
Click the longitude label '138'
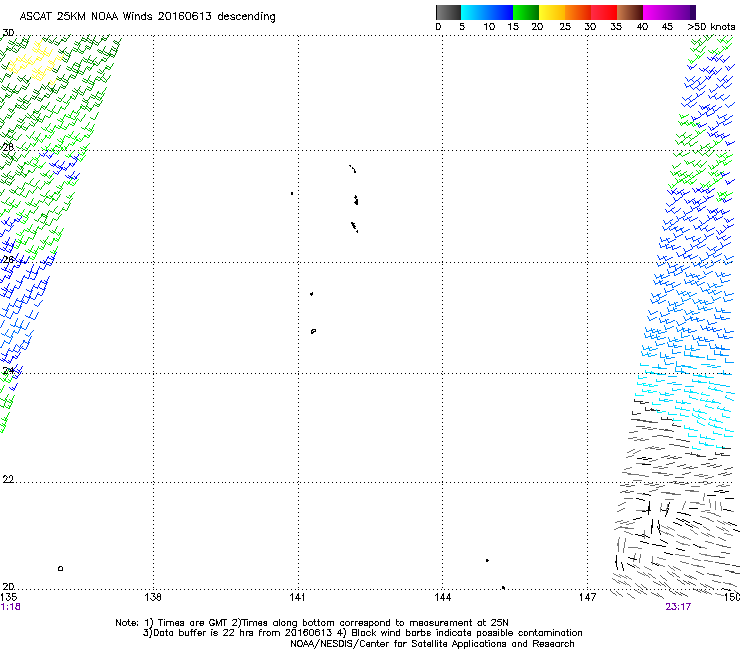(153, 597)
